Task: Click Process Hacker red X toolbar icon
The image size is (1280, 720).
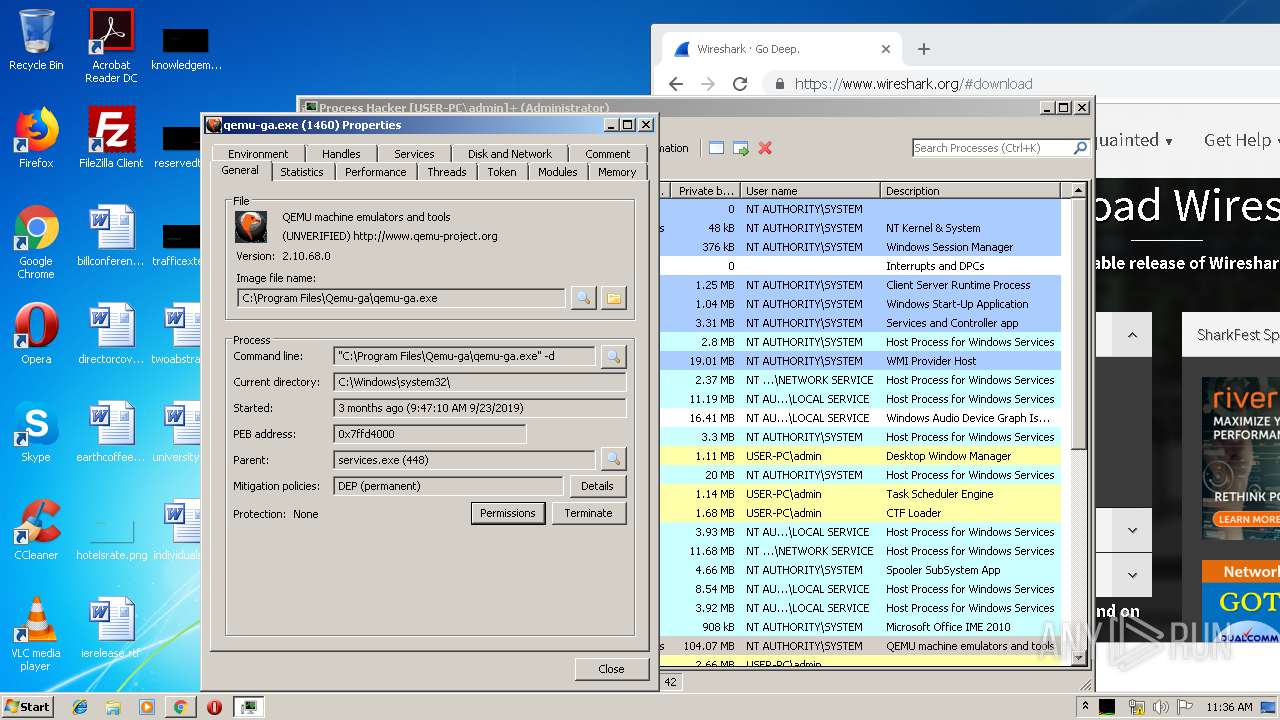Action: 765,148
